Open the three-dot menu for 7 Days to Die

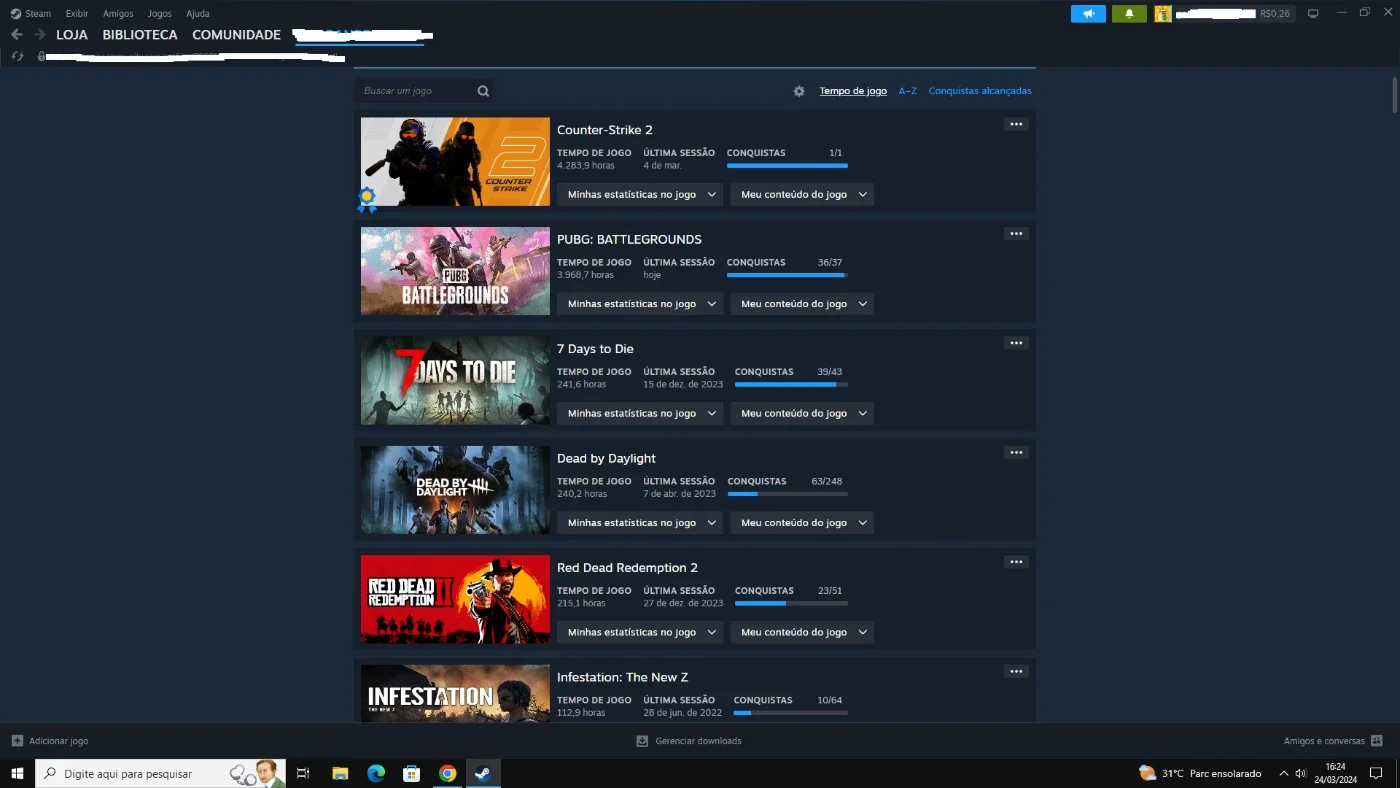[x=1016, y=343]
